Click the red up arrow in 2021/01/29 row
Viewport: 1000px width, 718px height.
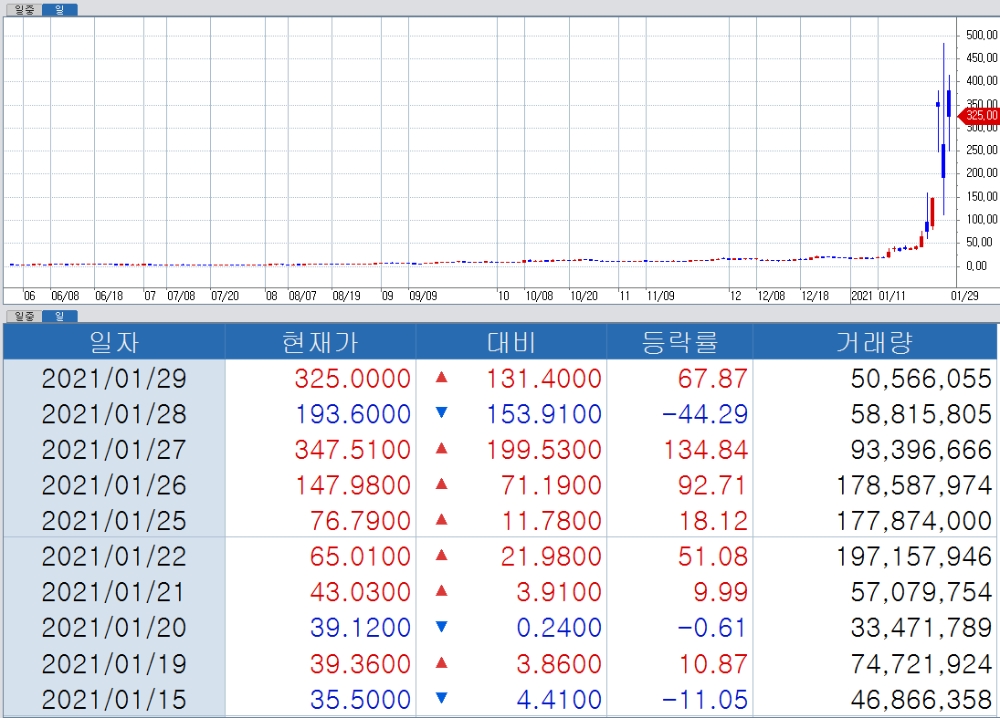point(442,379)
